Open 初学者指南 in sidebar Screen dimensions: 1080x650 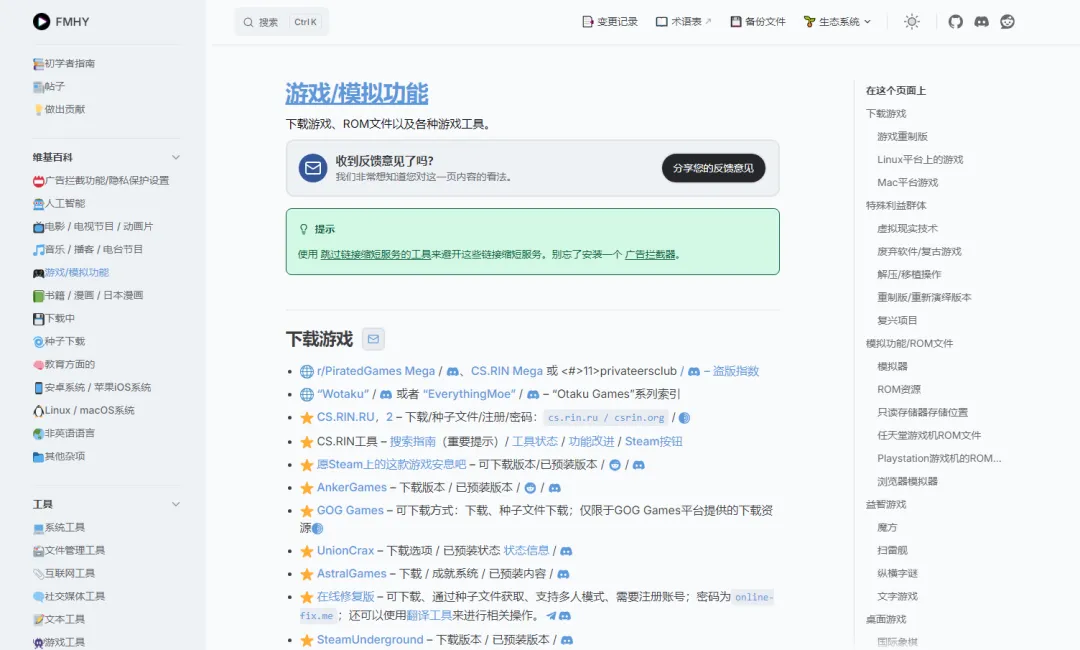click(x=64, y=63)
